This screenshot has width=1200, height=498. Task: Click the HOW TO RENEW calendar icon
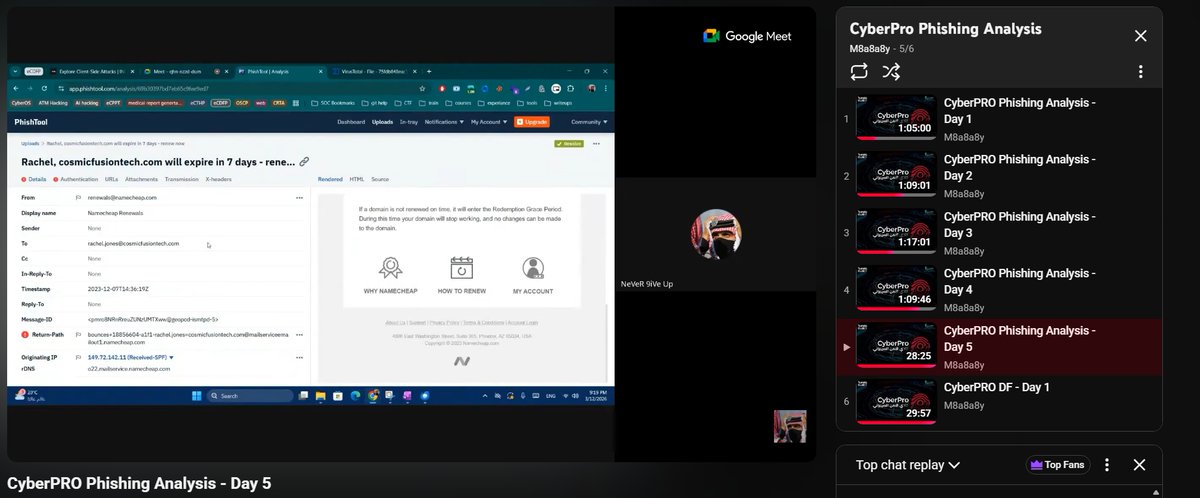(x=461, y=268)
